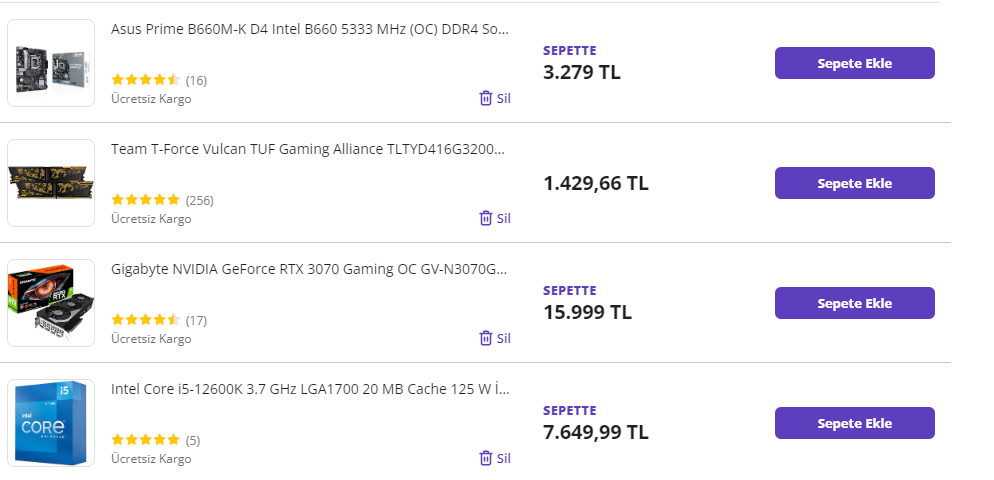Viewport: 994px width, 480px height.
Task: Open Team T-Force Vulcan TUF Gaming title
Action: pos(308,149)
